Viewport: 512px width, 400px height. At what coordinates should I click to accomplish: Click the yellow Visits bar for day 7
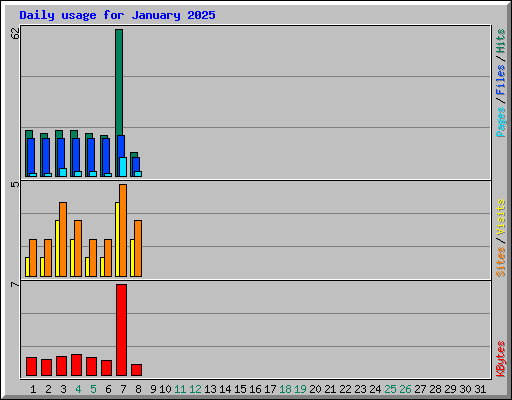[117, 239]
